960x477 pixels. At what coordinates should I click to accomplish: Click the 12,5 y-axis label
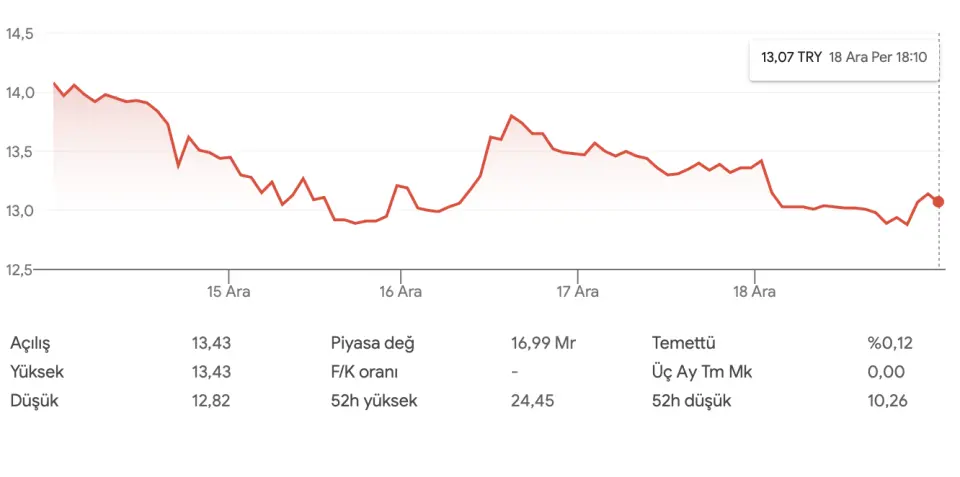(20, 270)
